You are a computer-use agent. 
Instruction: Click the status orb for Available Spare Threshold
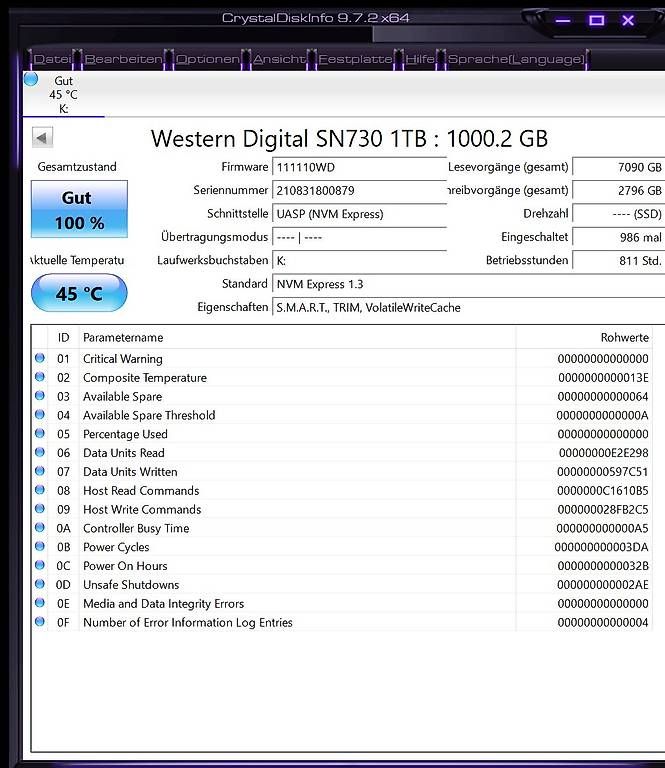(x=40, y=414)
